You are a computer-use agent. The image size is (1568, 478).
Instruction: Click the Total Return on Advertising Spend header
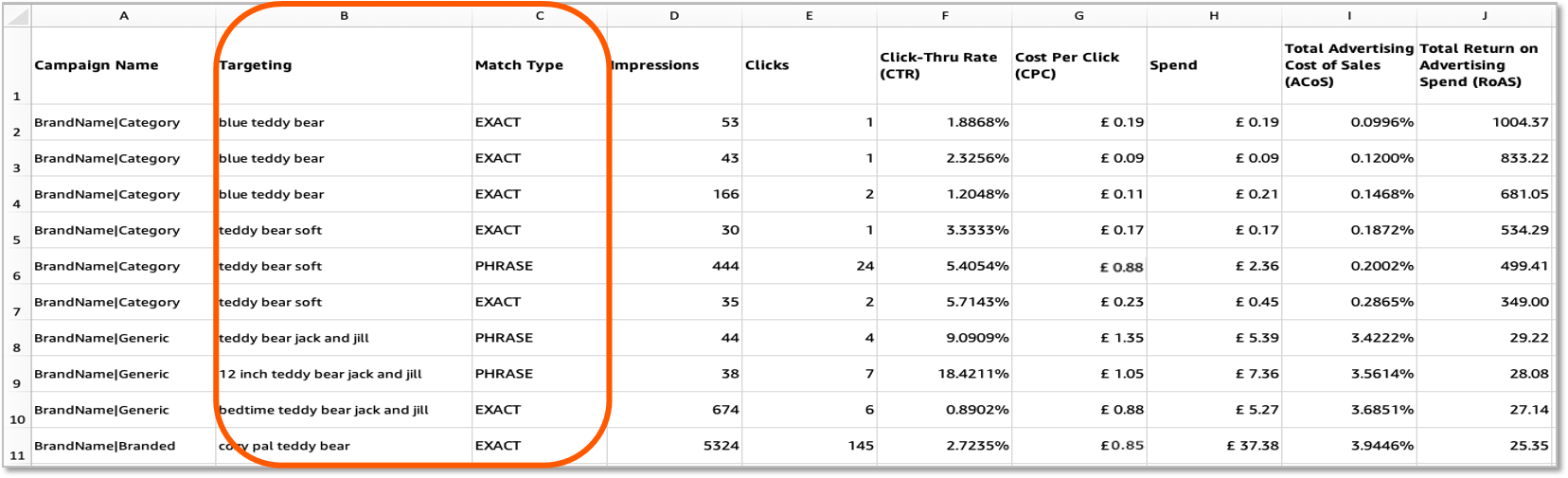(x=1478, y=65)
